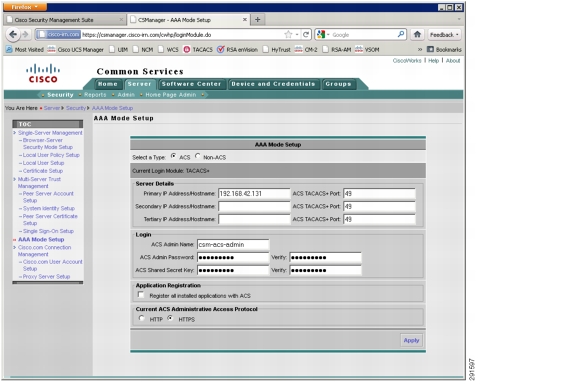This screenshot has height=385, width=576.
Task: Open the RSA-AM bookmark
Action: pos(336,50)
